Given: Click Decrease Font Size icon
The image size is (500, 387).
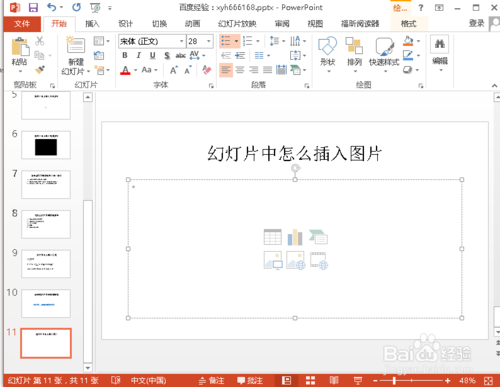Looking at the screenshot, I should (188, 70).
